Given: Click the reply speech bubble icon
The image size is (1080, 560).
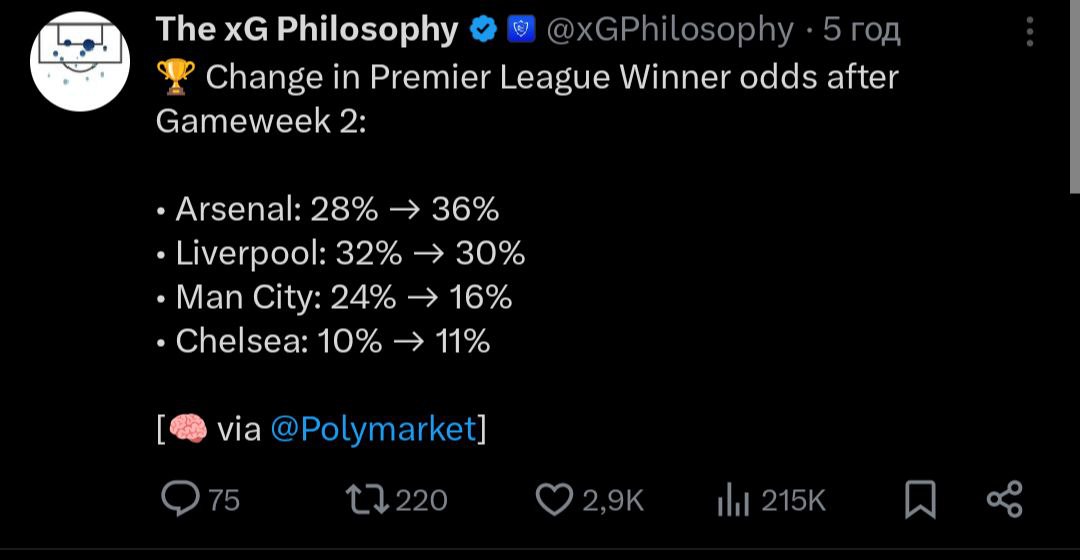Looking at the screenshot, I should 180,499.
